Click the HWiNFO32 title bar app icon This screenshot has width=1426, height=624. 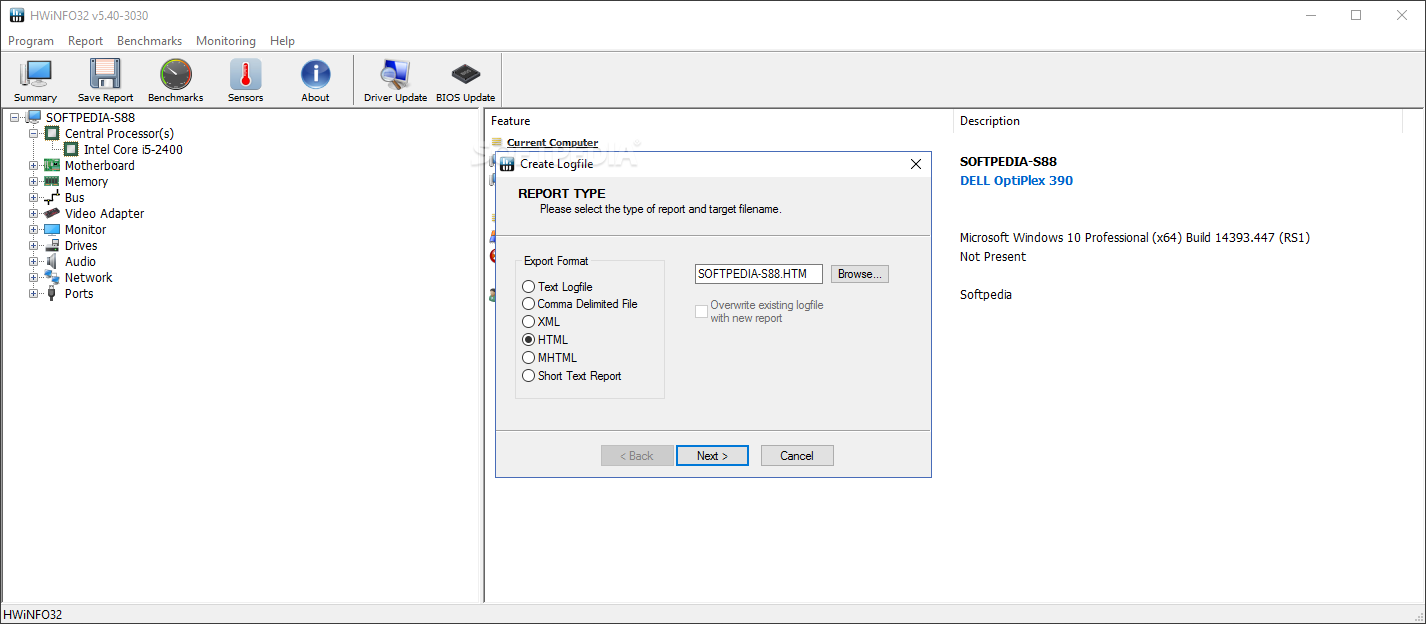pos(16,15)
